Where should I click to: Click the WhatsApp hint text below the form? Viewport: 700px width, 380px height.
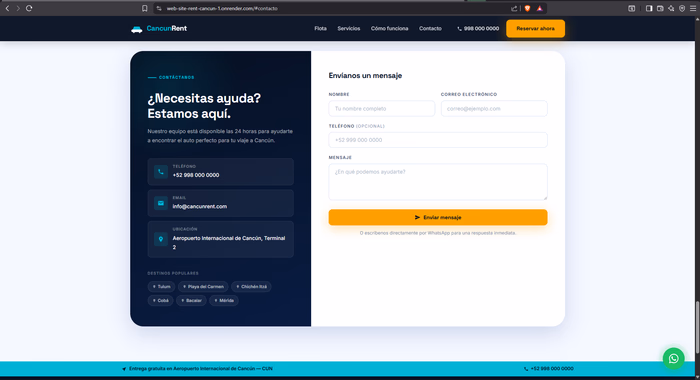click(438, 233)
